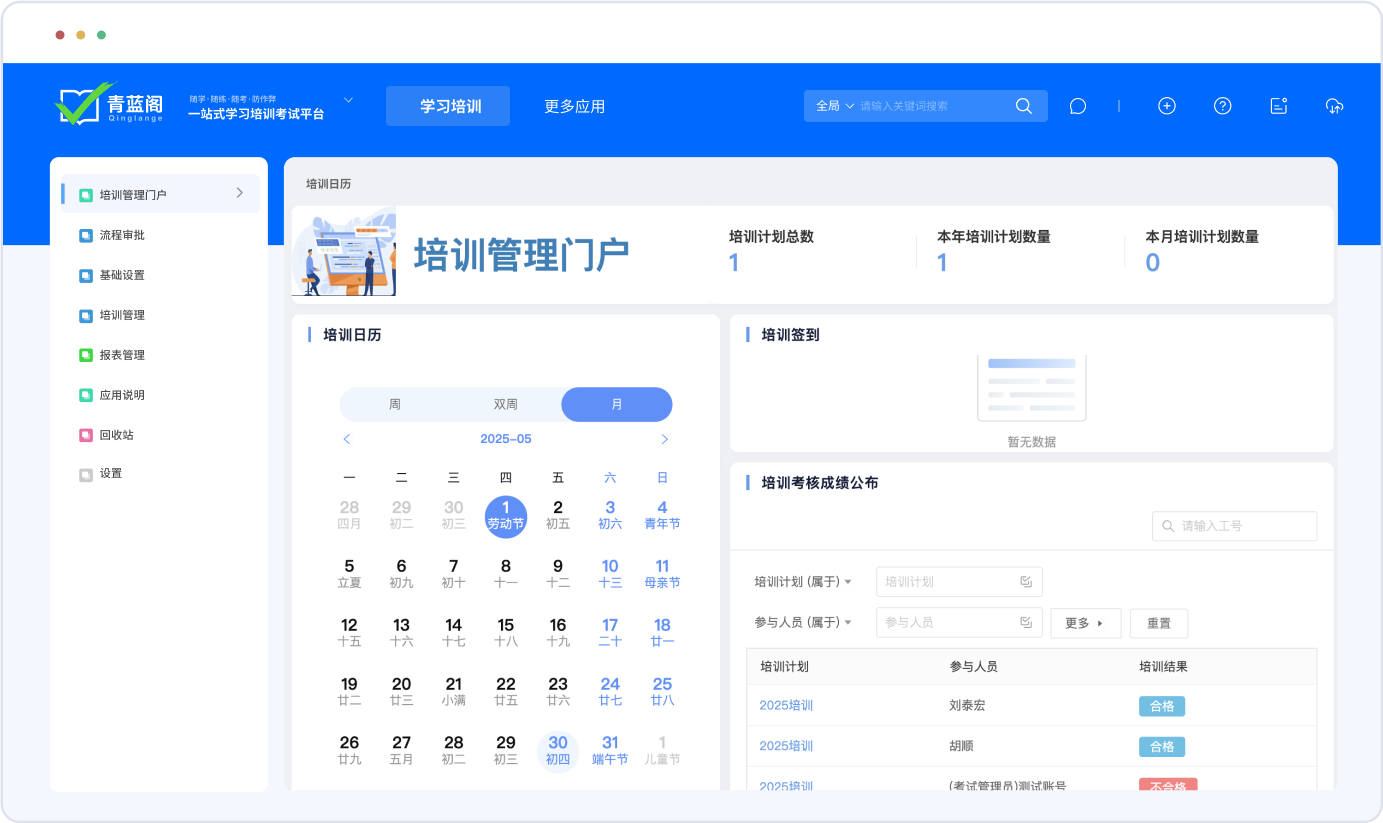Image resolution: width=1383 pixels, height=823 pixels.
Task: Open the 报表管理 sidebar item
Action: tap(122, 355)
